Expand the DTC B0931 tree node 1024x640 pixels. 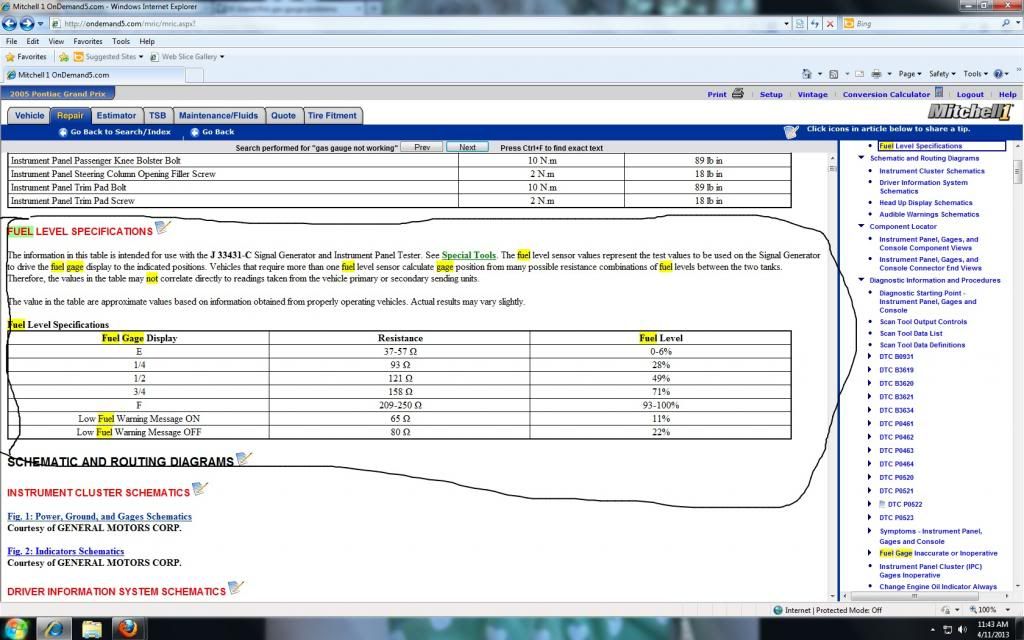(x=869, y=357)
